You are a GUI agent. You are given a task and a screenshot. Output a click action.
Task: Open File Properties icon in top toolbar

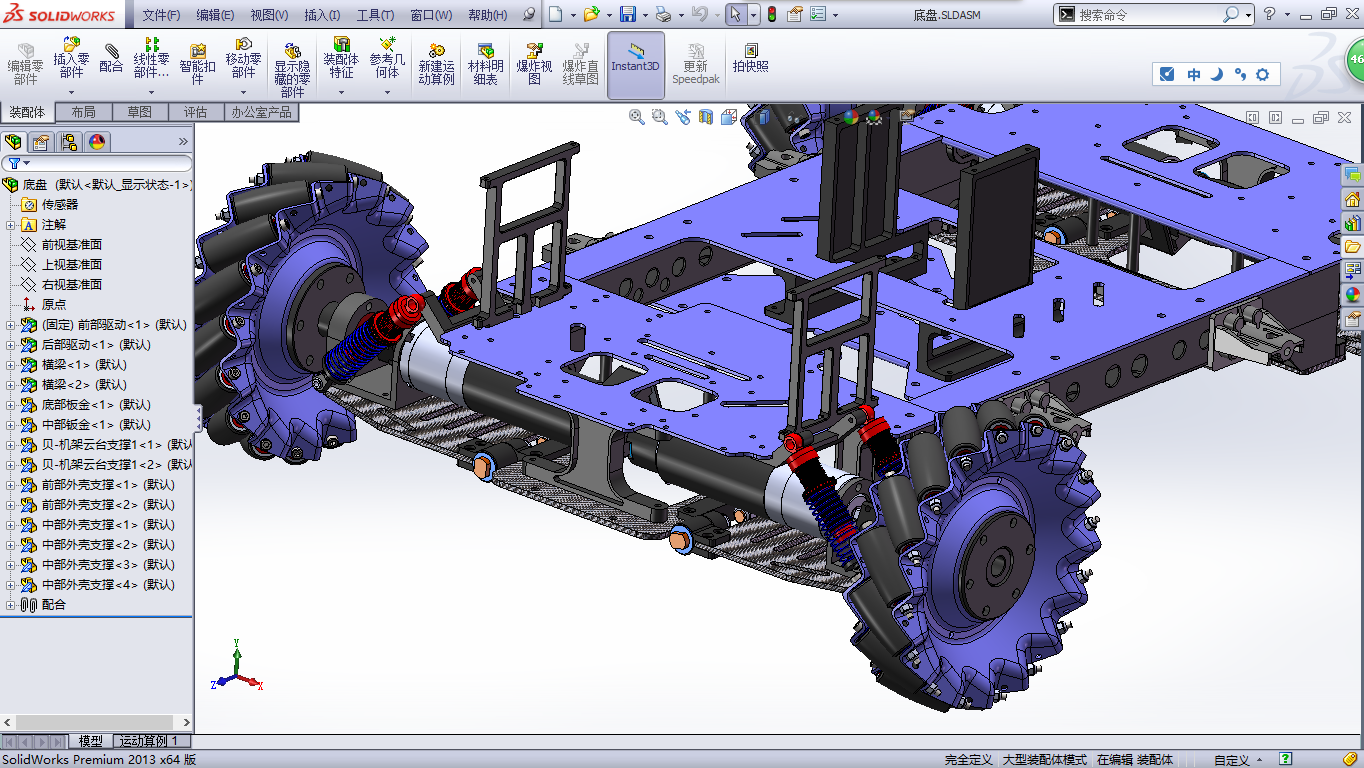click(795, 14)
